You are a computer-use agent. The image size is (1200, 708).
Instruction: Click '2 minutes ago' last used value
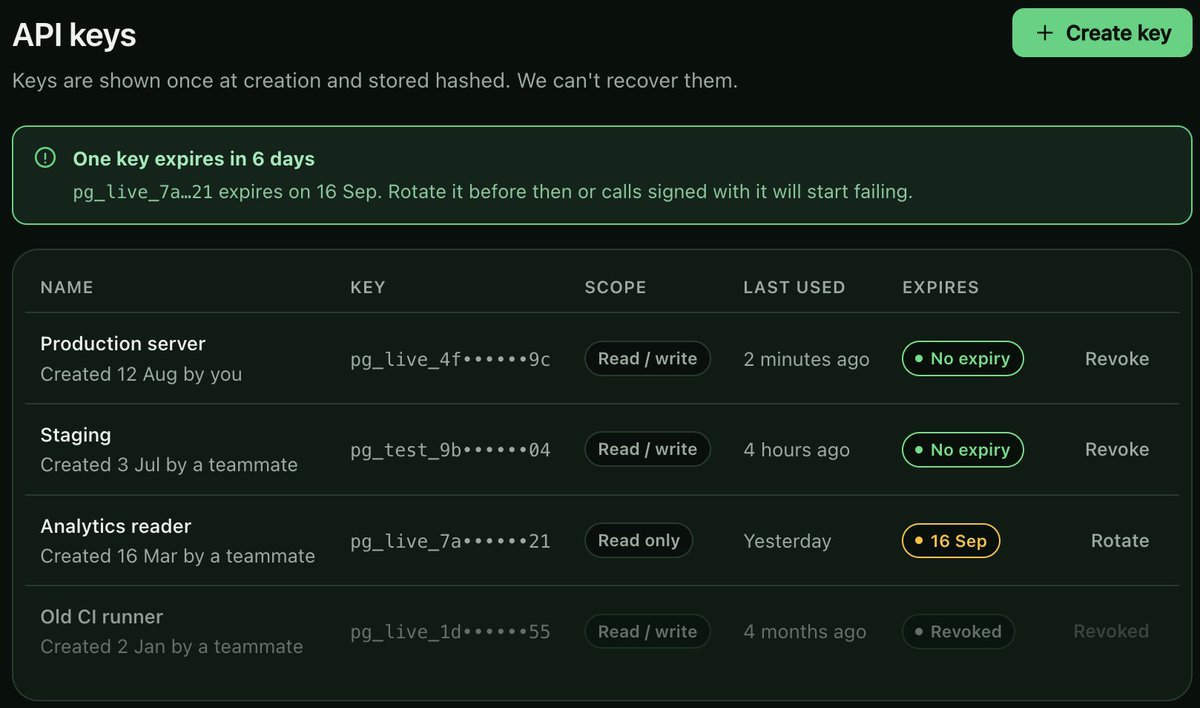tap(807, 359)
